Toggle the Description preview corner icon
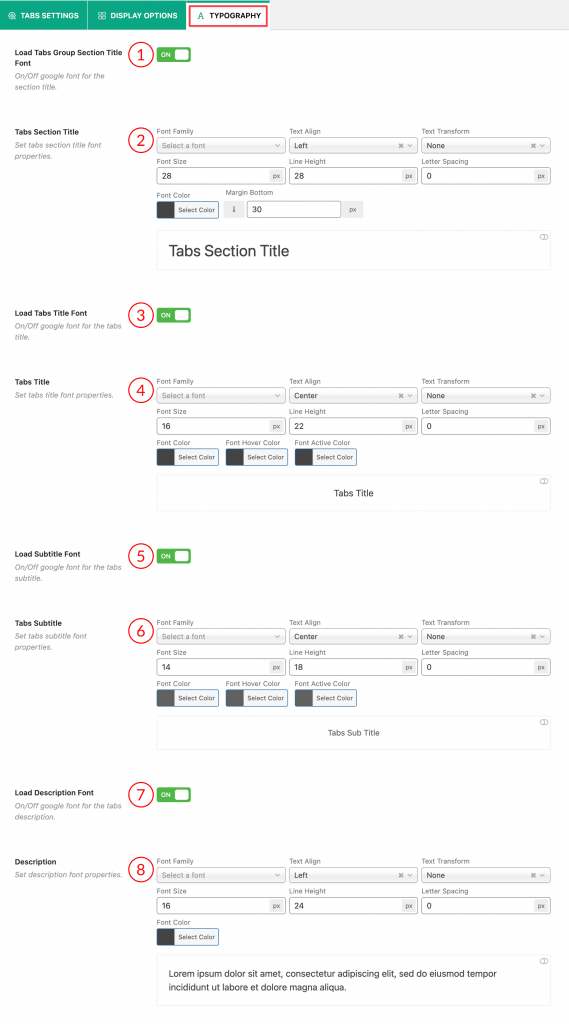This screenshot has width=569, height=1024. point(544,961)
